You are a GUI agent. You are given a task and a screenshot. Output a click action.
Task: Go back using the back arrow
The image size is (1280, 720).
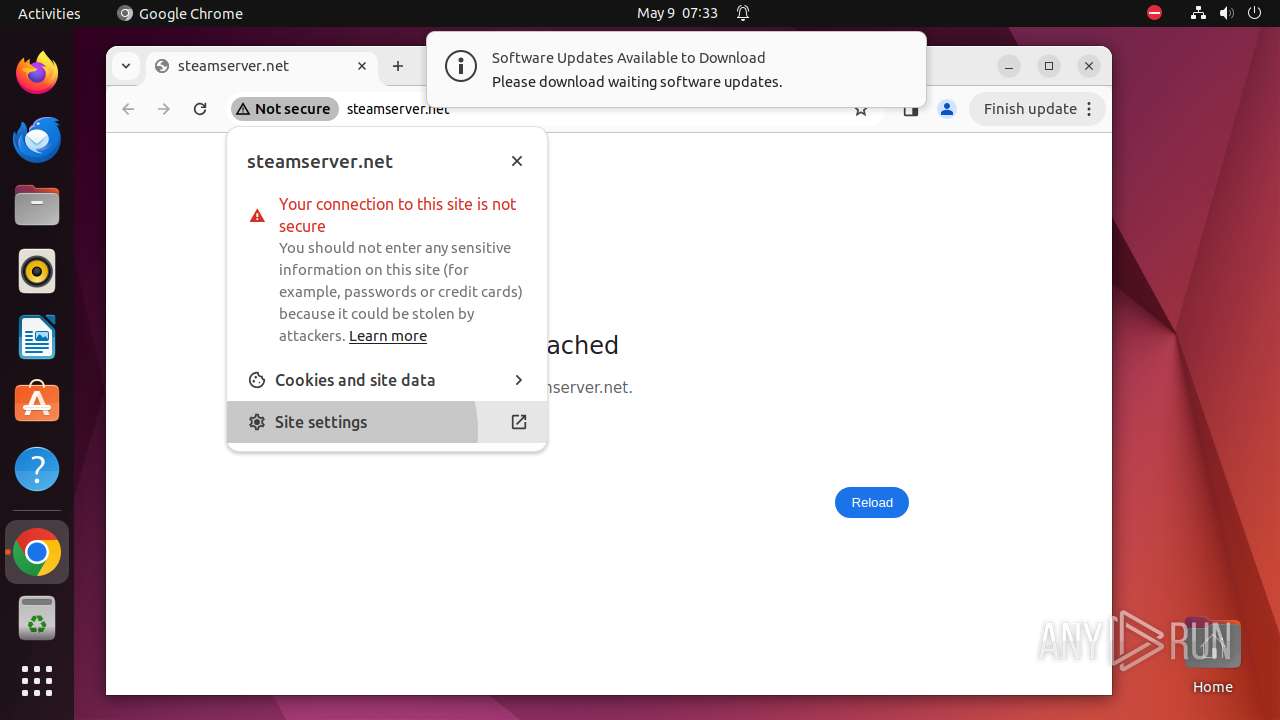[128, 109]
